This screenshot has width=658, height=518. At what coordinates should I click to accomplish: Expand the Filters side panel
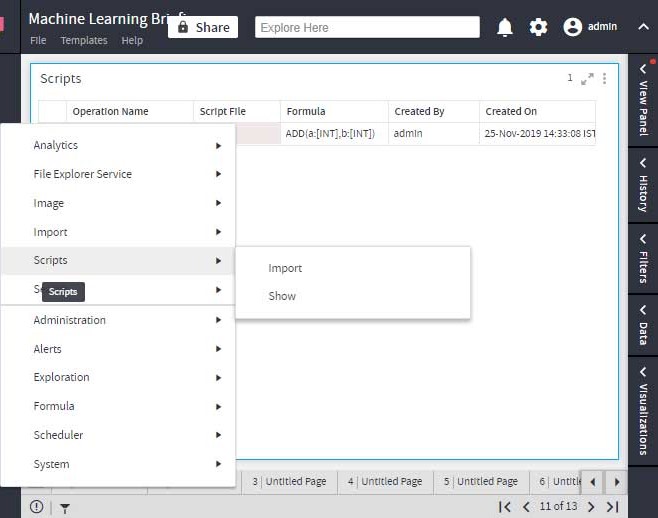click(643, 259)
